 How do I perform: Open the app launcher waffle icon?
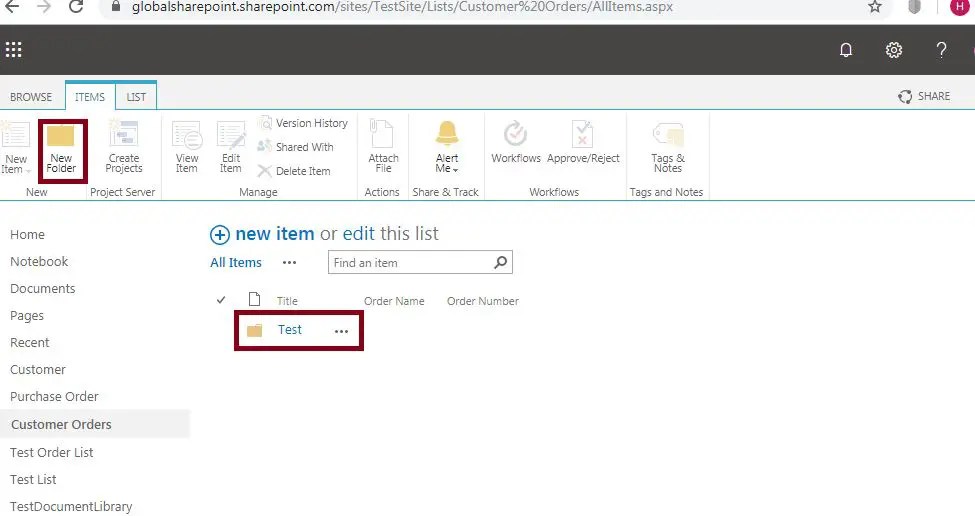pyautogui.click(x=14, y=50)
